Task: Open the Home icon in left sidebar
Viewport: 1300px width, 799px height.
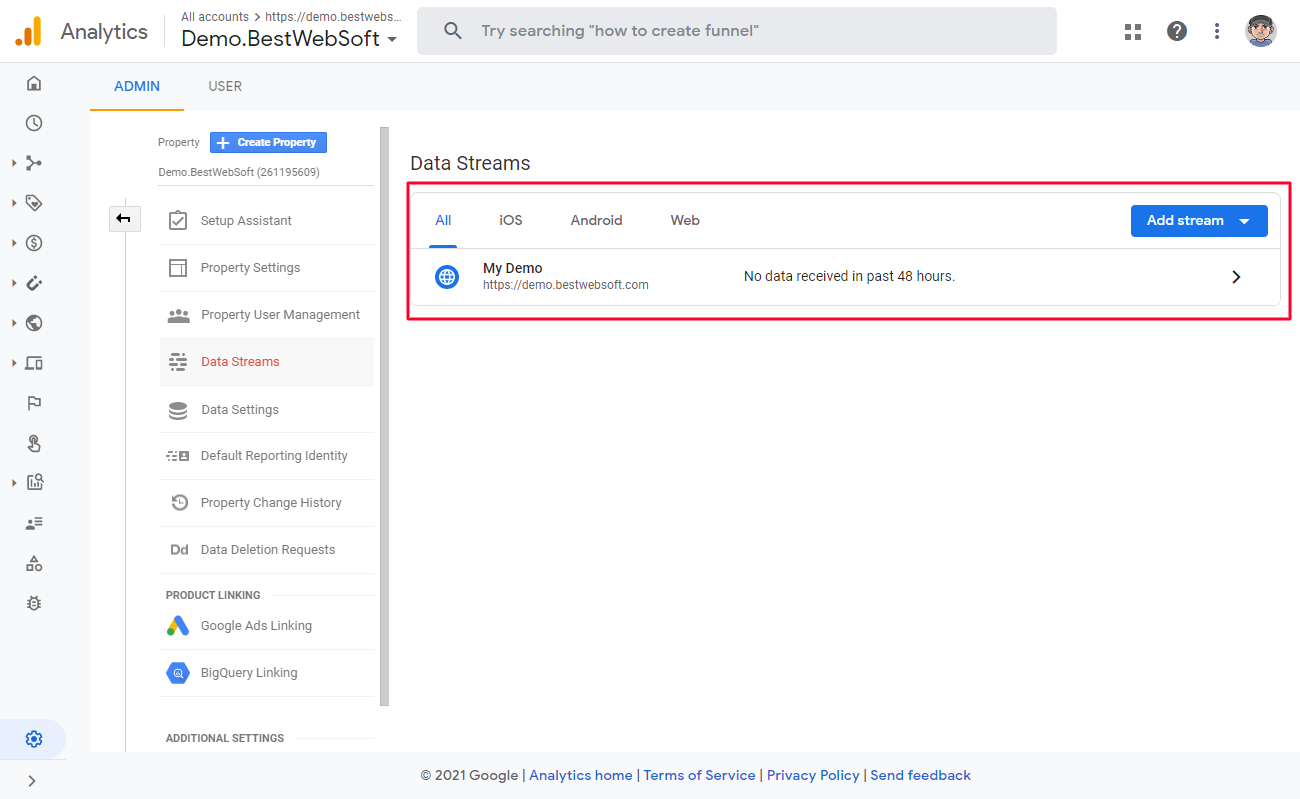Action: tap(34, 83)
